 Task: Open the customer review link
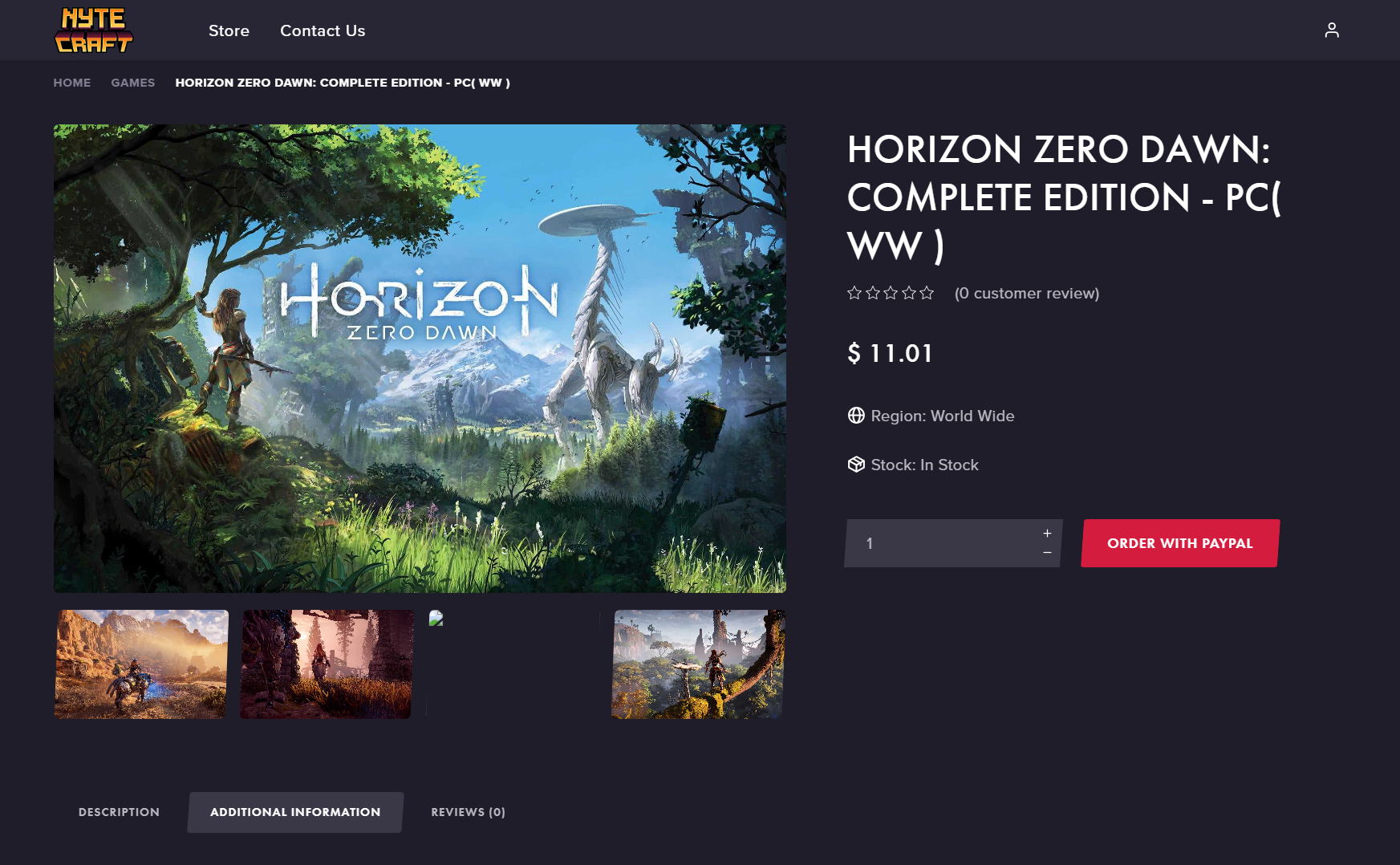(x=1027, y=294)
